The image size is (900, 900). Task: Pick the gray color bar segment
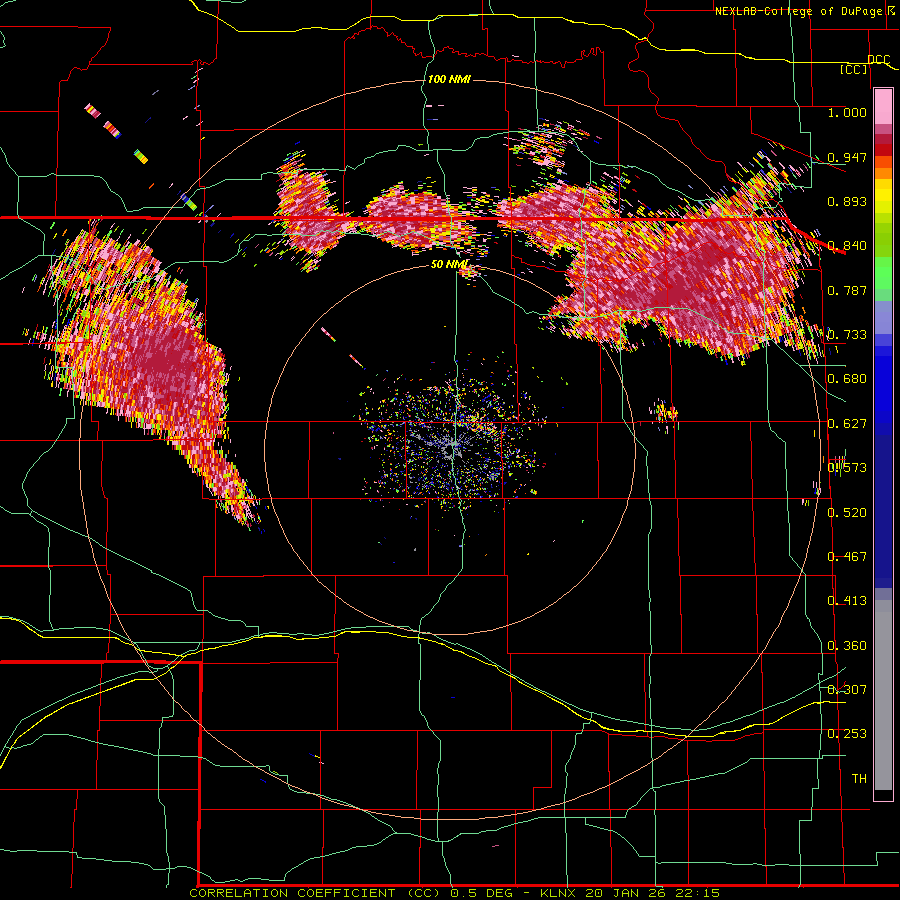click(883, 695)
